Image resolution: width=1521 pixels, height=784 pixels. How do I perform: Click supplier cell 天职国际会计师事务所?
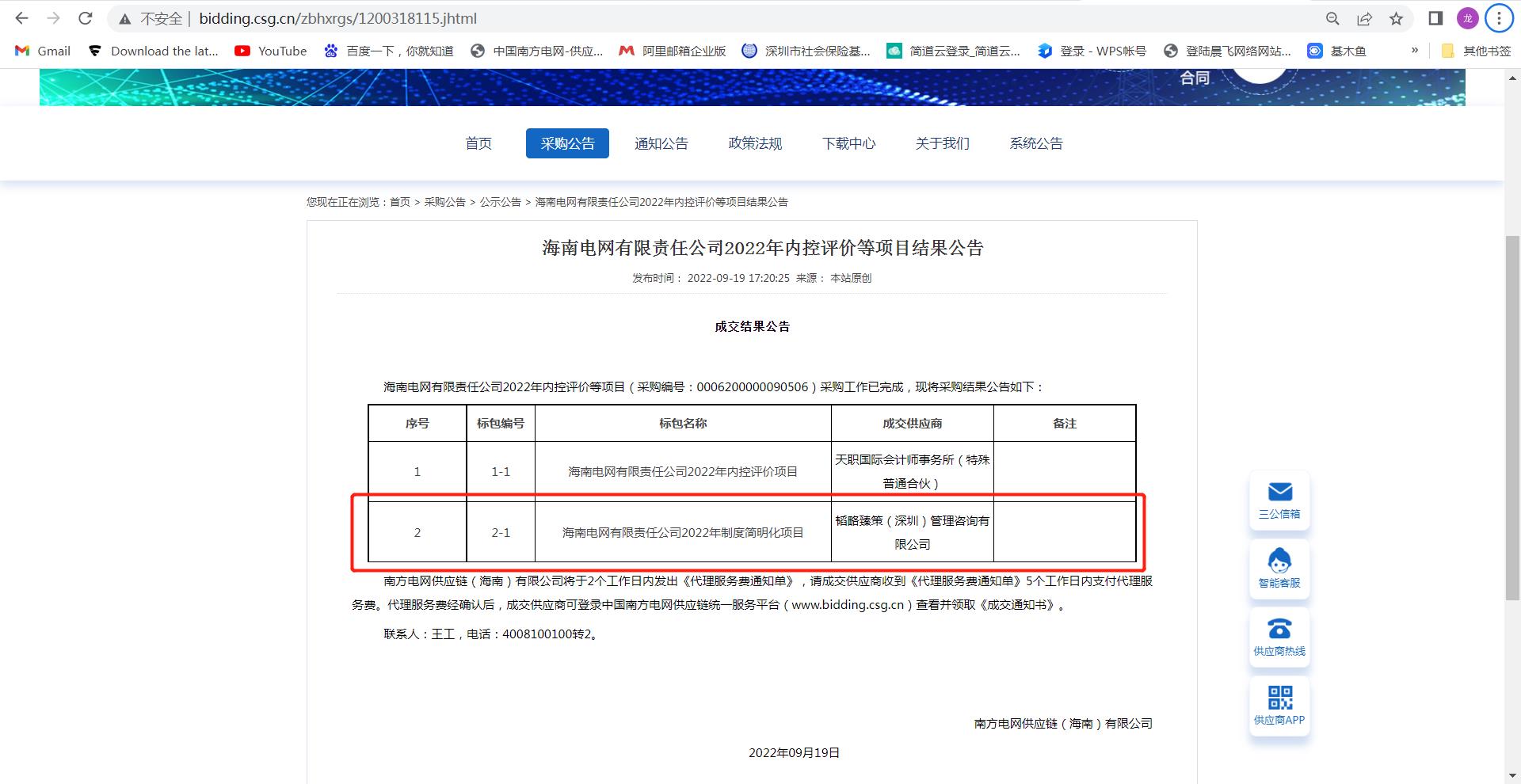click(913, 471)
